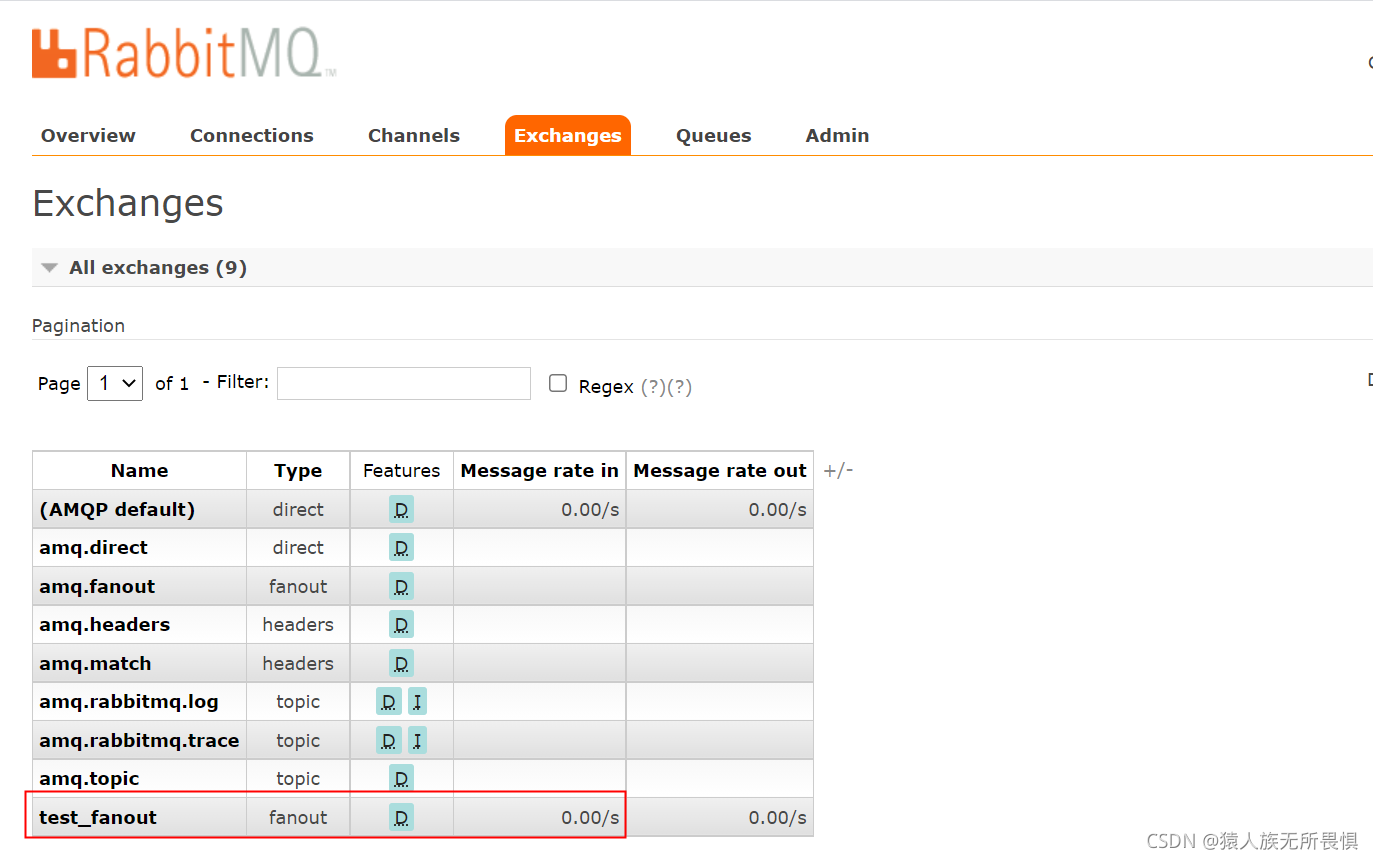1373x859 pixels.
Task: Open the Page number dropdown
Action: coord(115,383)
